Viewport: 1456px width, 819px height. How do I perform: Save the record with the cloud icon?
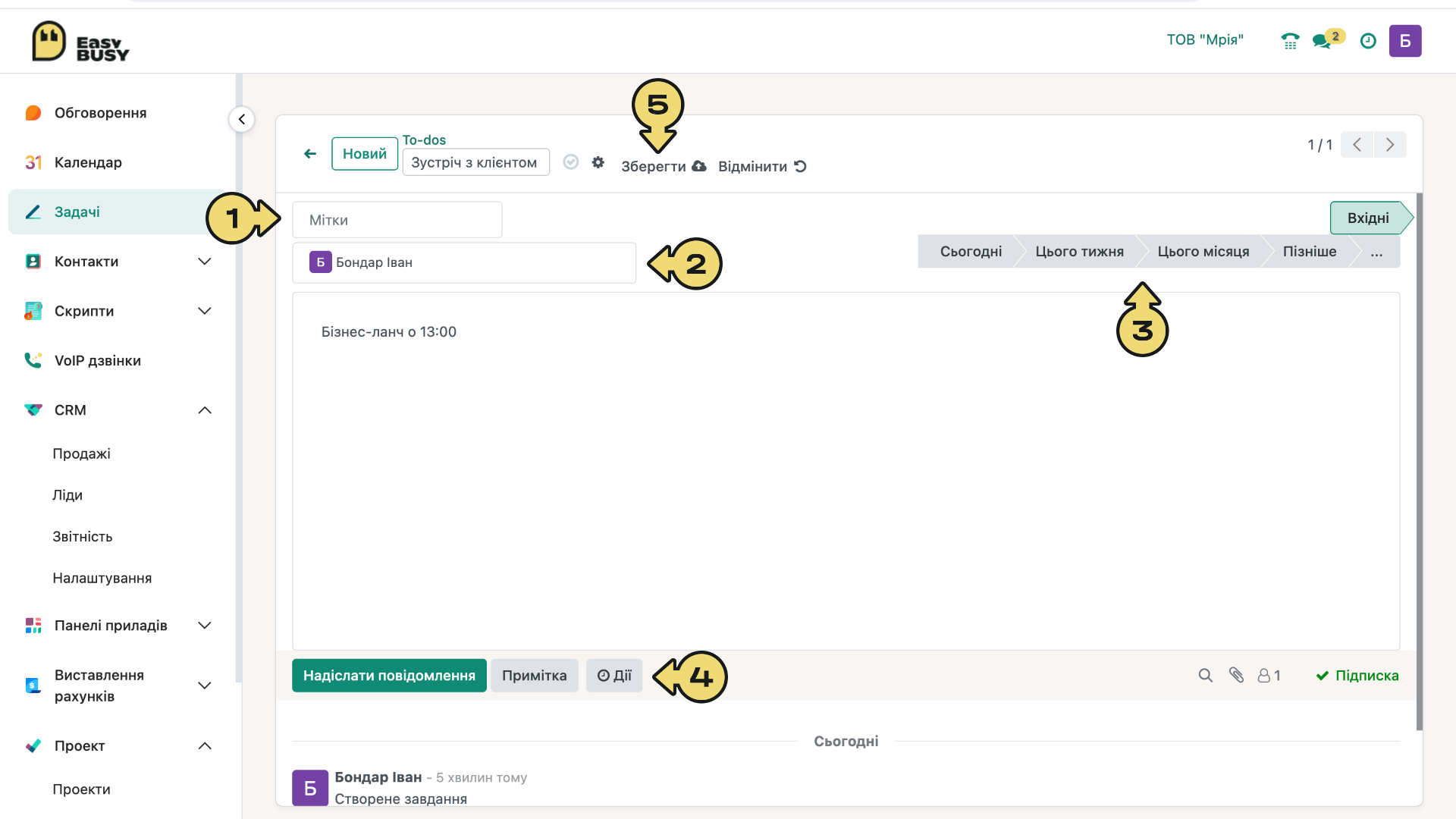click(x=699, y=166)
